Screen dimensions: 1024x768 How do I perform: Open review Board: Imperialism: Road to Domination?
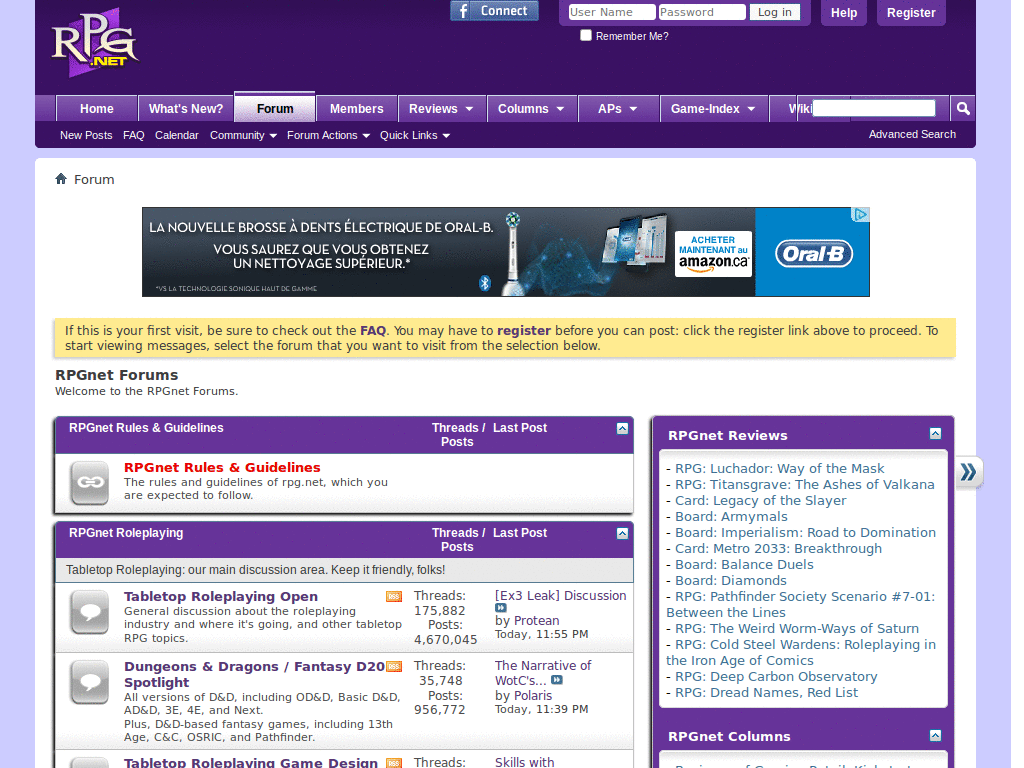coord(805,532)
